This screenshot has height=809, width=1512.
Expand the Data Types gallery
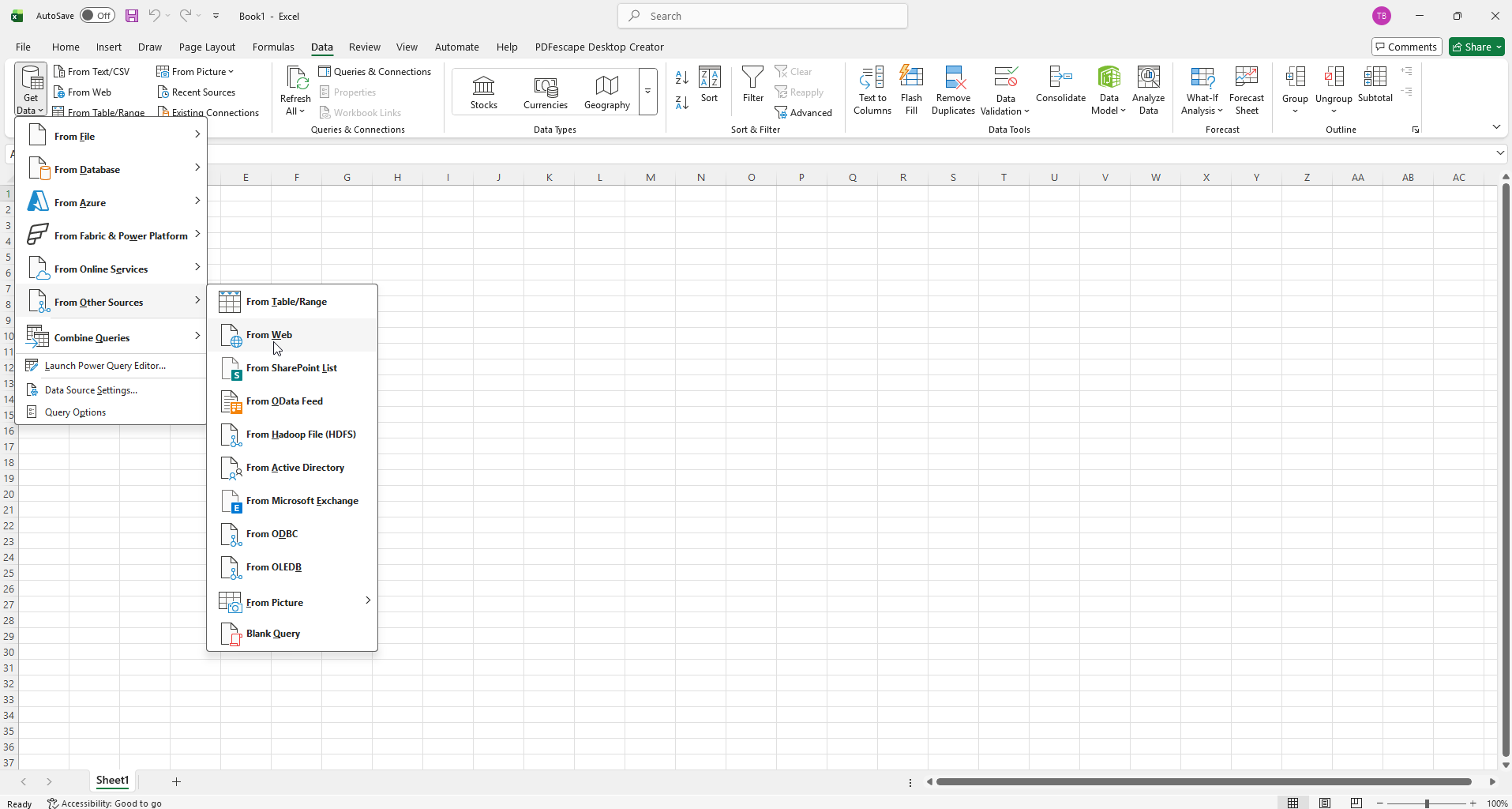(x=647, y=92)
